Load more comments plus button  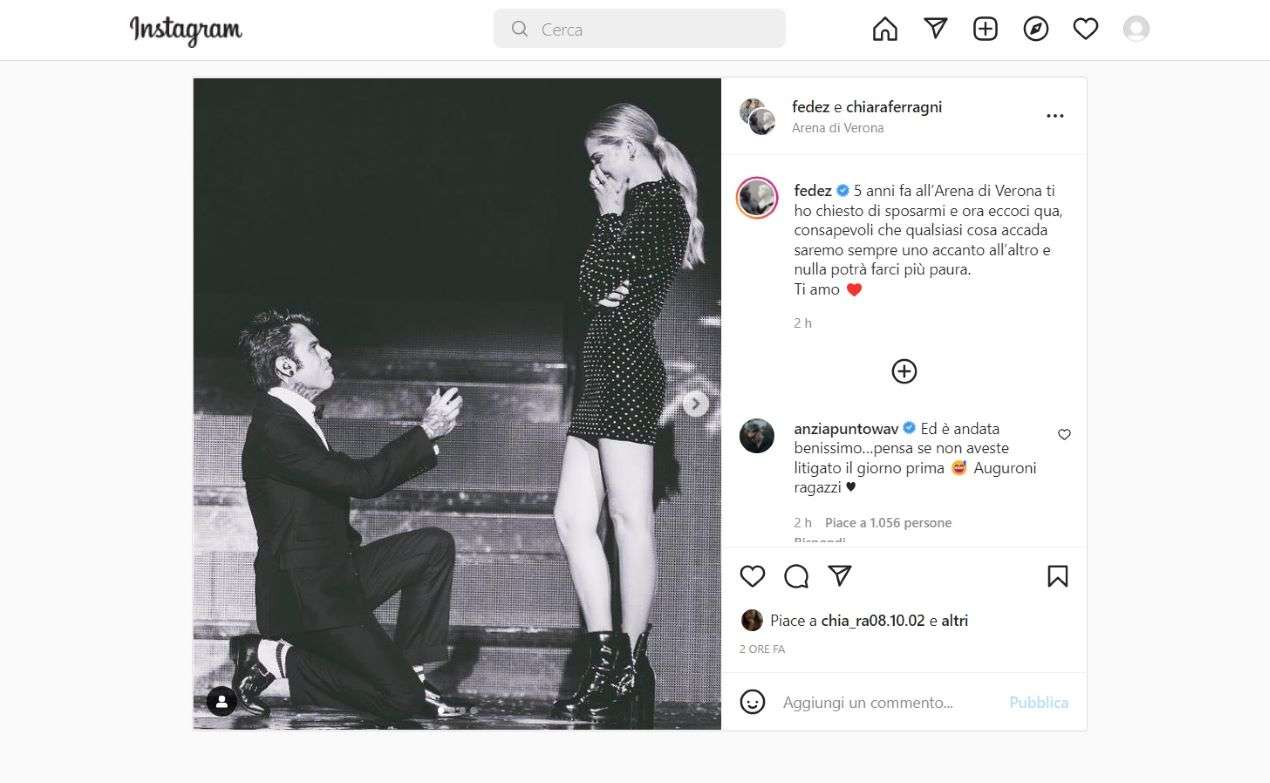(904, 371)
